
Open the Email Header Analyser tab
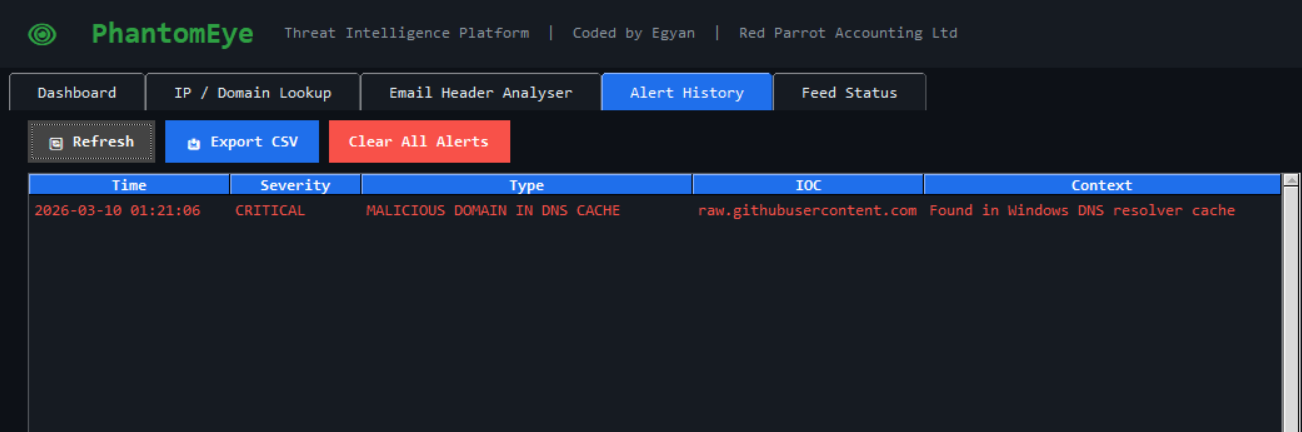tap(481, 92)
